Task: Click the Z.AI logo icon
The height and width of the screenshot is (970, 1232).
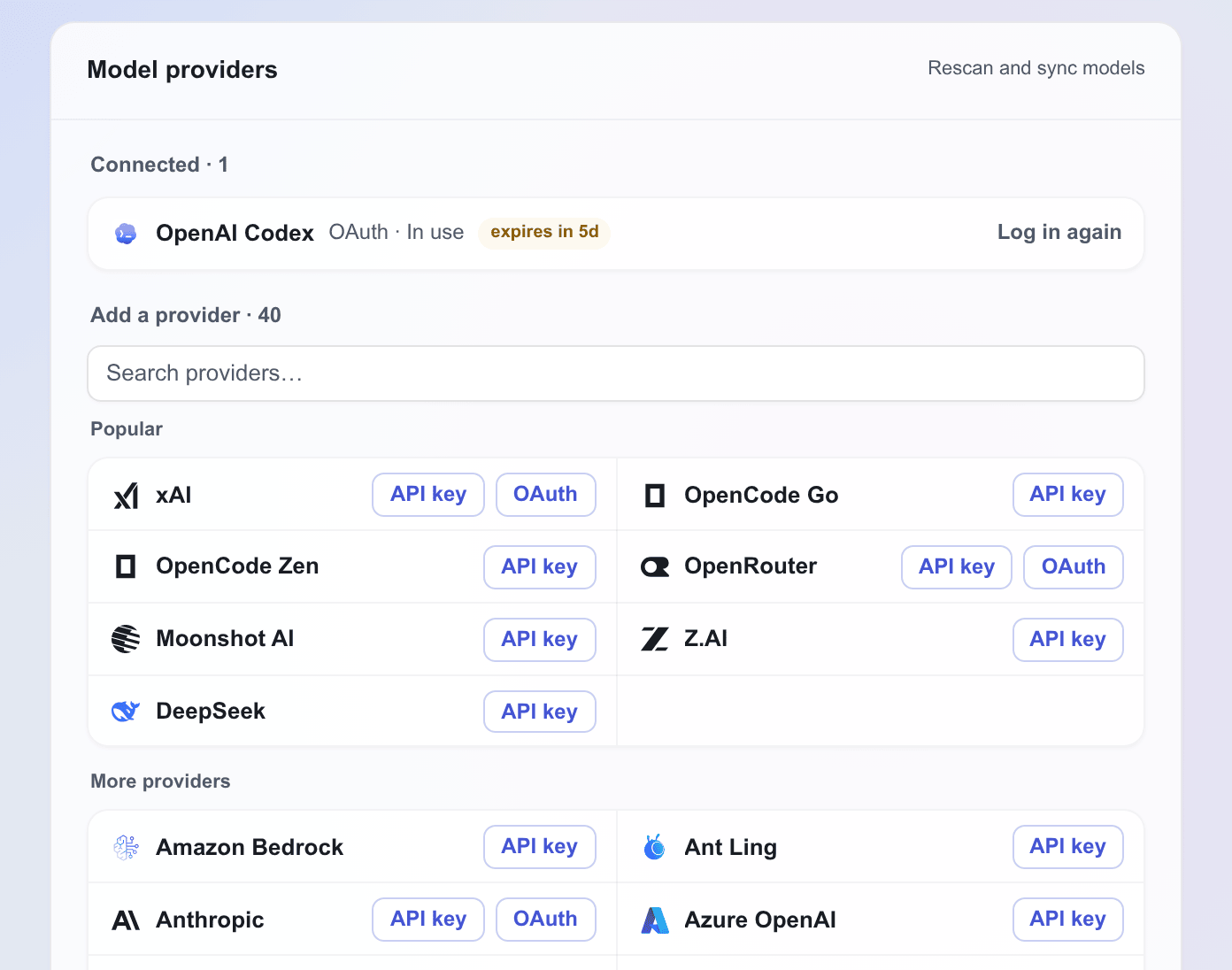Action: [x=655, y=639]
